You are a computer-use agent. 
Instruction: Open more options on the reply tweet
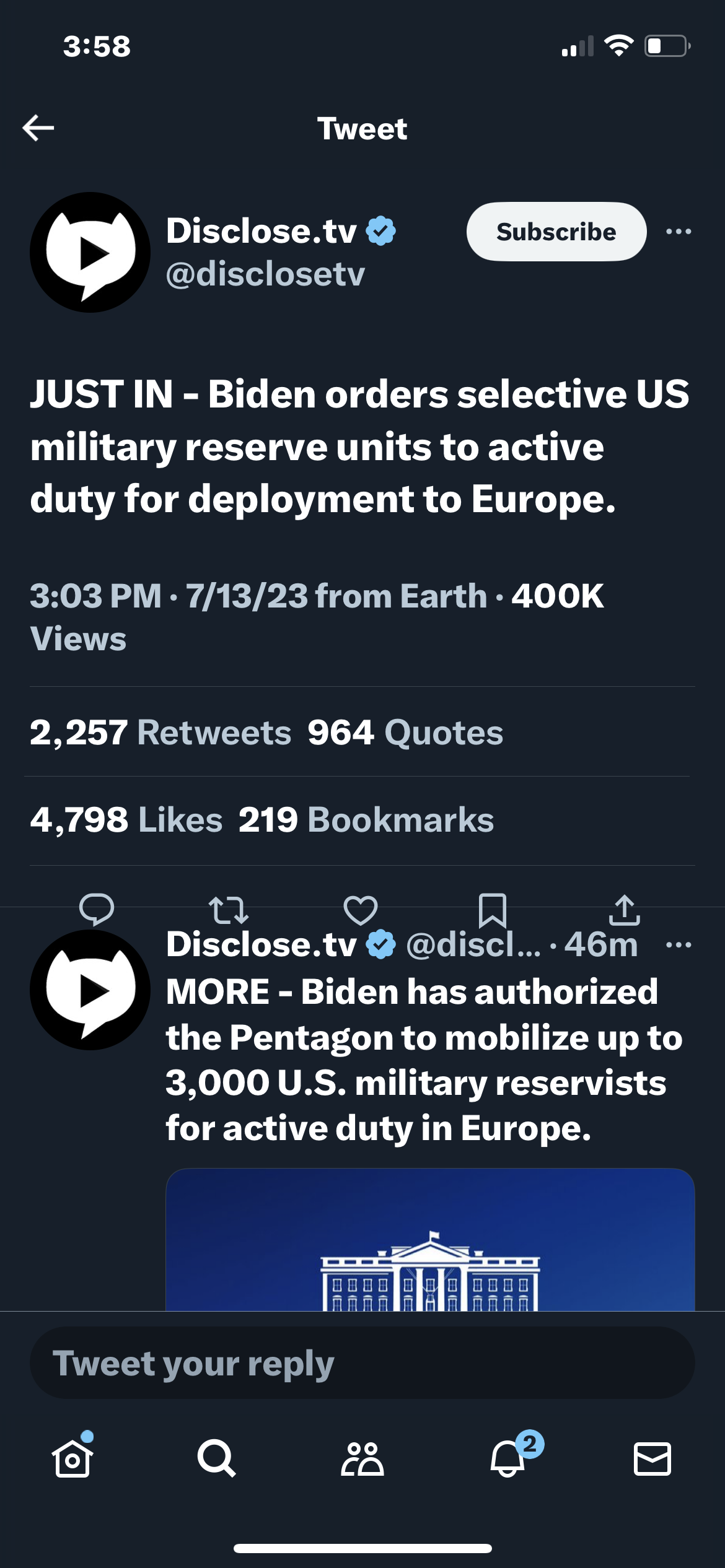pyautogui.click(x=679, y=945)
